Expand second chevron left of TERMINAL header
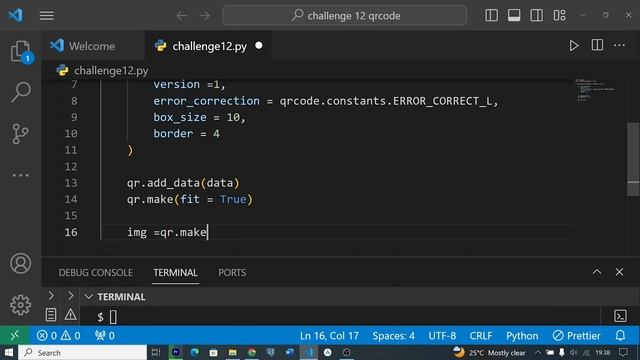 (x=70, y=296)
